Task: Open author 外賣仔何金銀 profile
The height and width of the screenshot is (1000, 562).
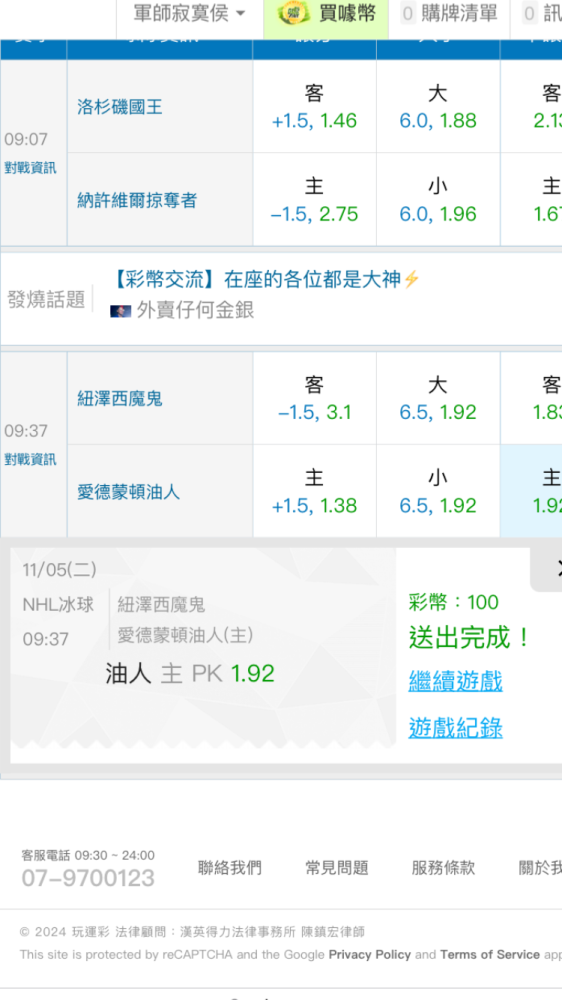Action: click(195, 311)
